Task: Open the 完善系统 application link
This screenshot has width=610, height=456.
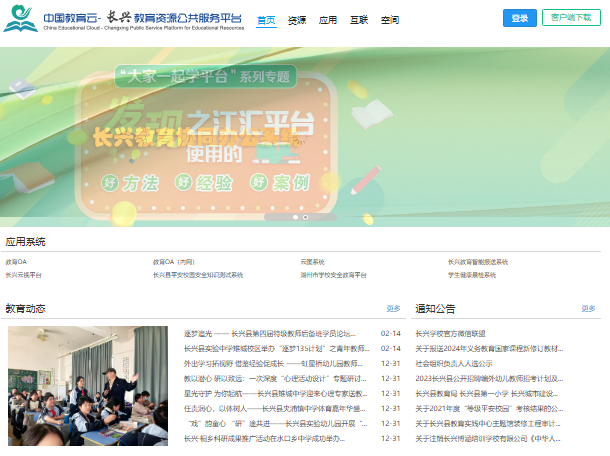Action: [312, 262]
